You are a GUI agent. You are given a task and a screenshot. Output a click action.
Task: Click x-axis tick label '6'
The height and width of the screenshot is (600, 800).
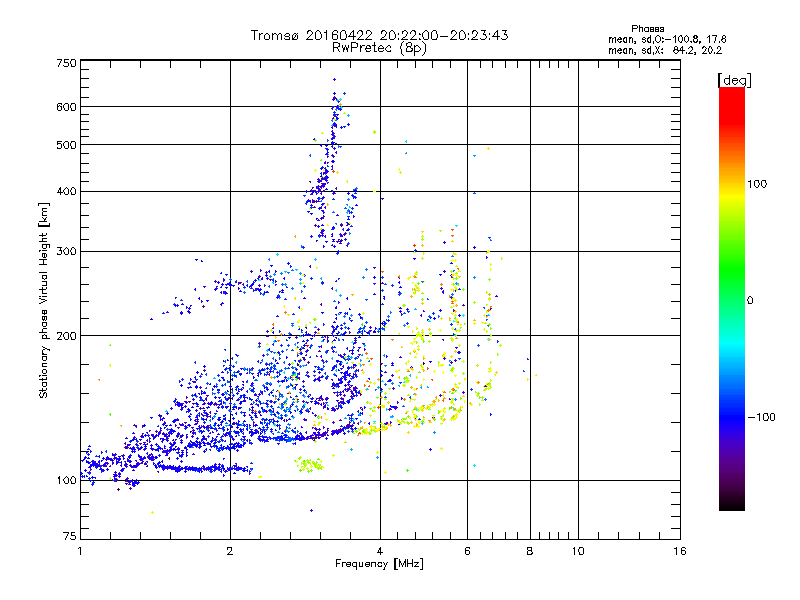467,551
